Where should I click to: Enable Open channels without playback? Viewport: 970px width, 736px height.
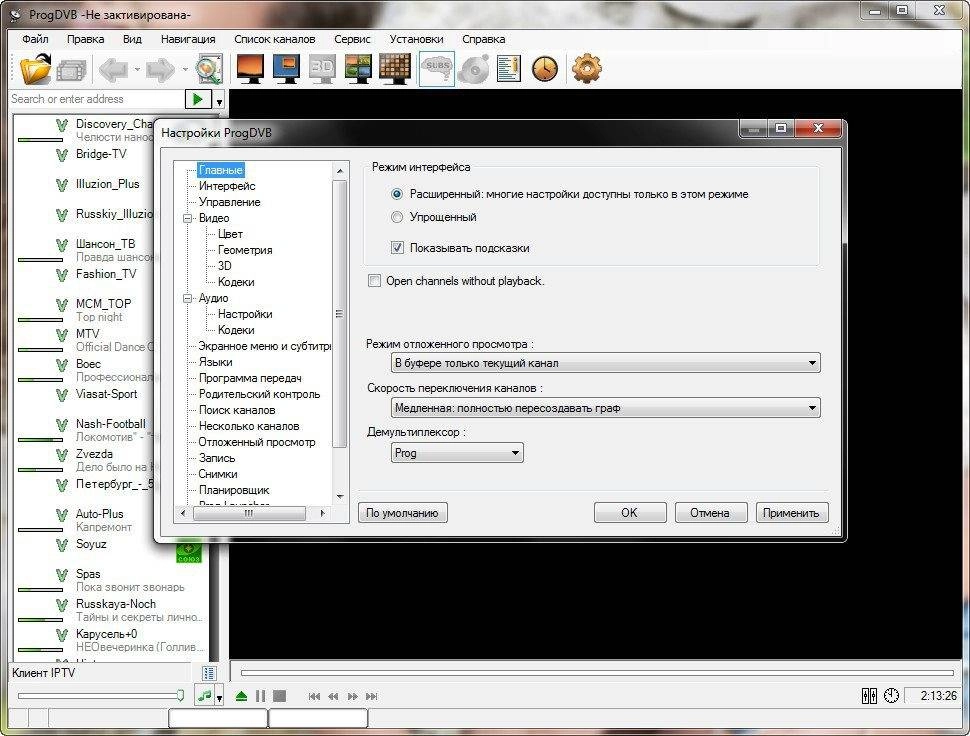[x=374, y=281]
